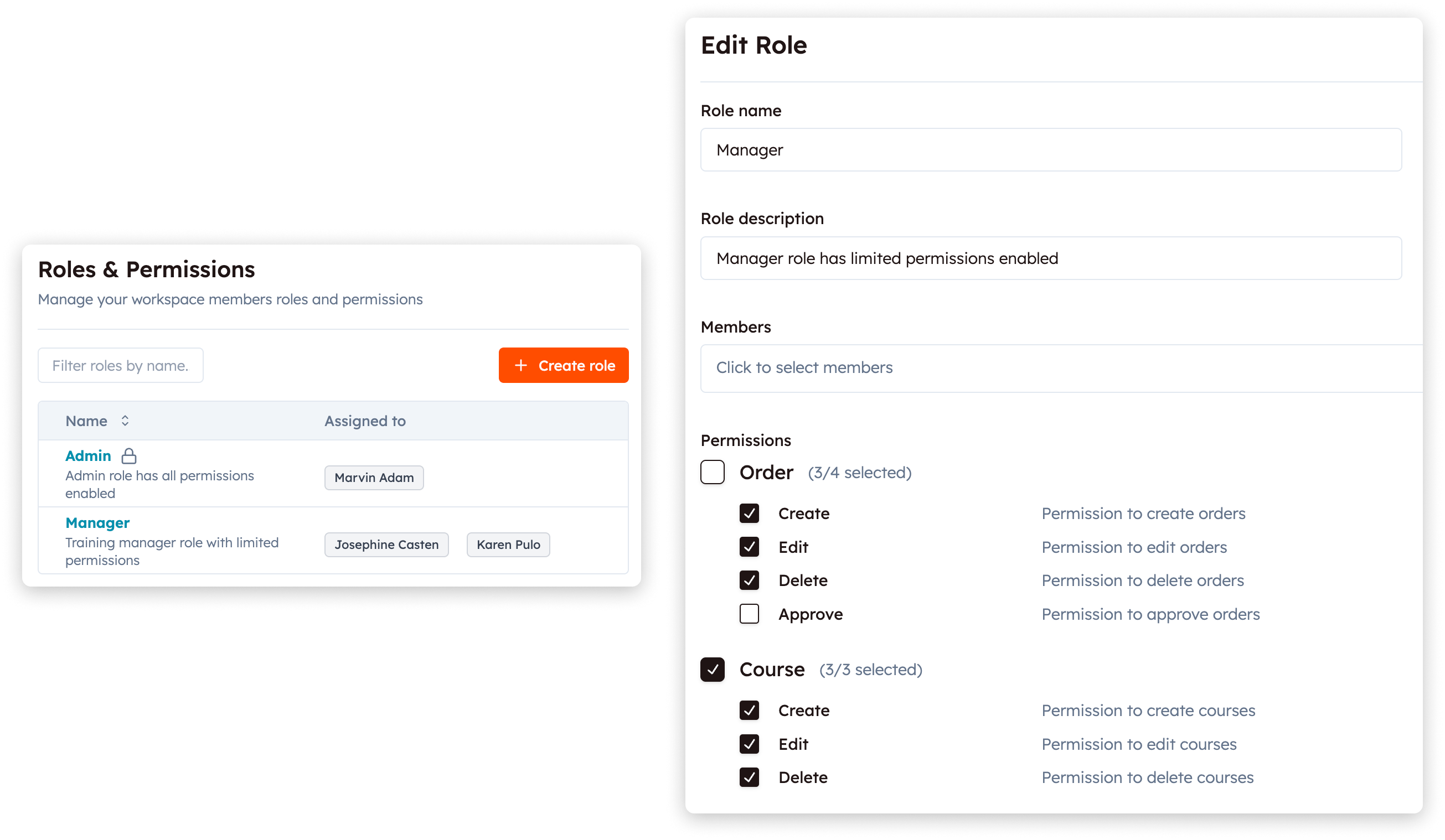Click the lock icon beside Admin role
The width and height of the screenshot is (1445, 840).
click(130, 456)
